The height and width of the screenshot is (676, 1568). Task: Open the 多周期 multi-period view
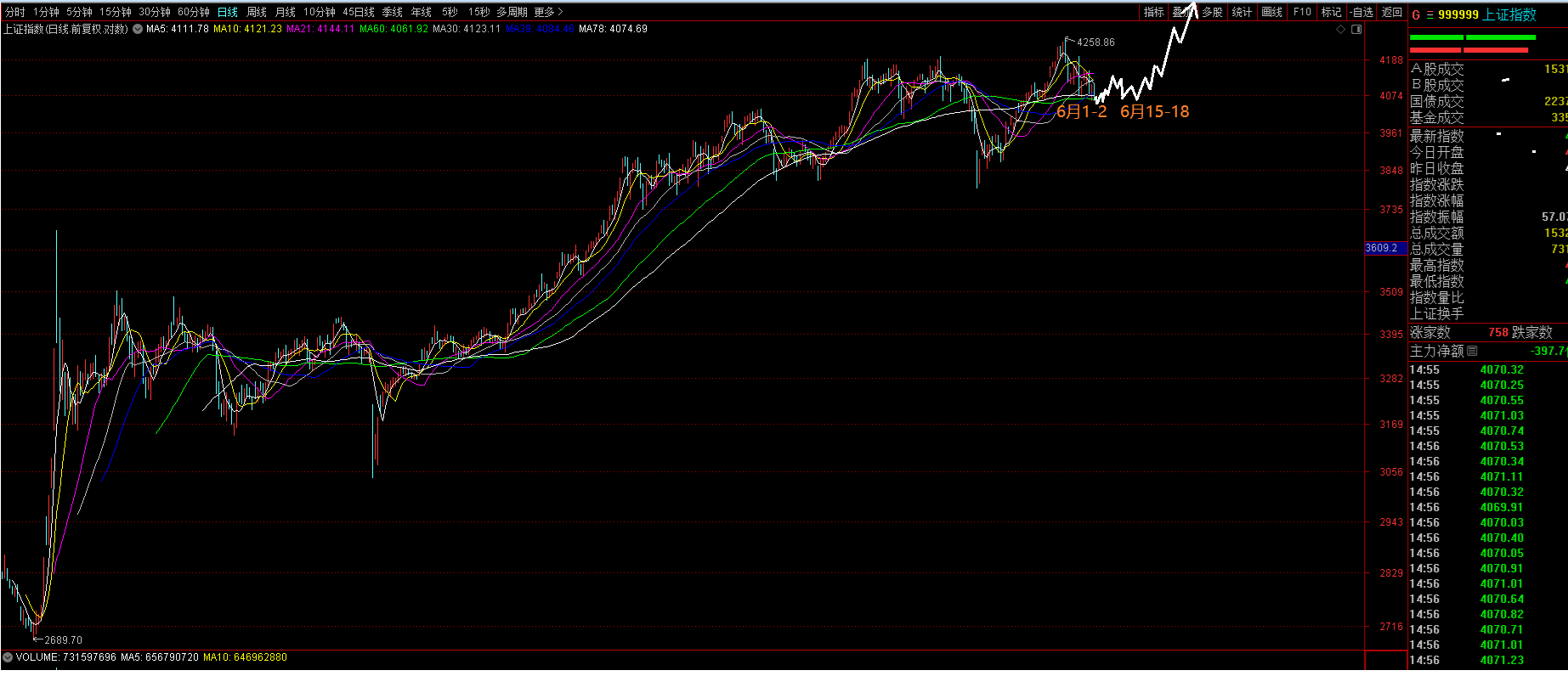click(x=512, y=12)
